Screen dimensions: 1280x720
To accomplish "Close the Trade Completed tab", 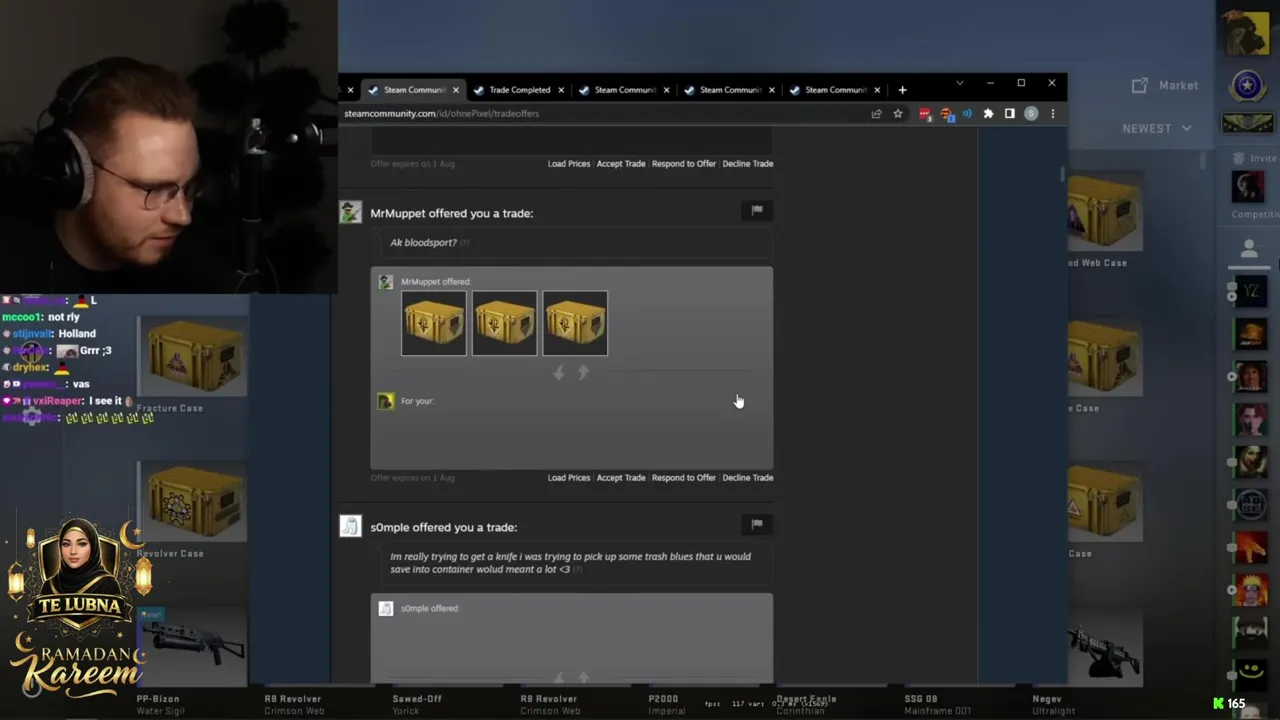I will (x=560, y=90).
